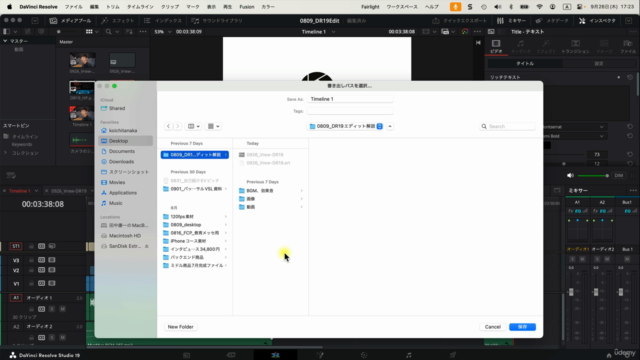Mute the オーディオ 2 track
Viewport: 640px width, 360px height.
click(x=62, y=338)
